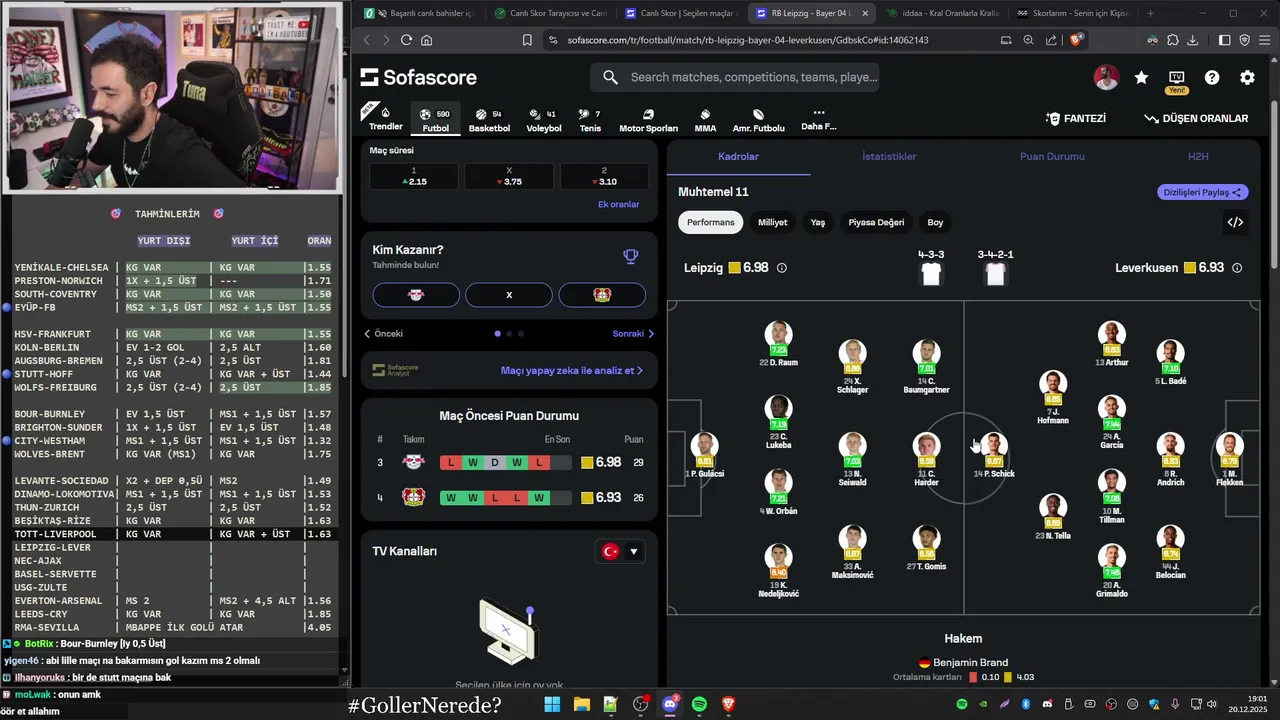Open favorites star icon in Sofascore header
This screenshot has height=720, width=1280.
click(1141, 78)
